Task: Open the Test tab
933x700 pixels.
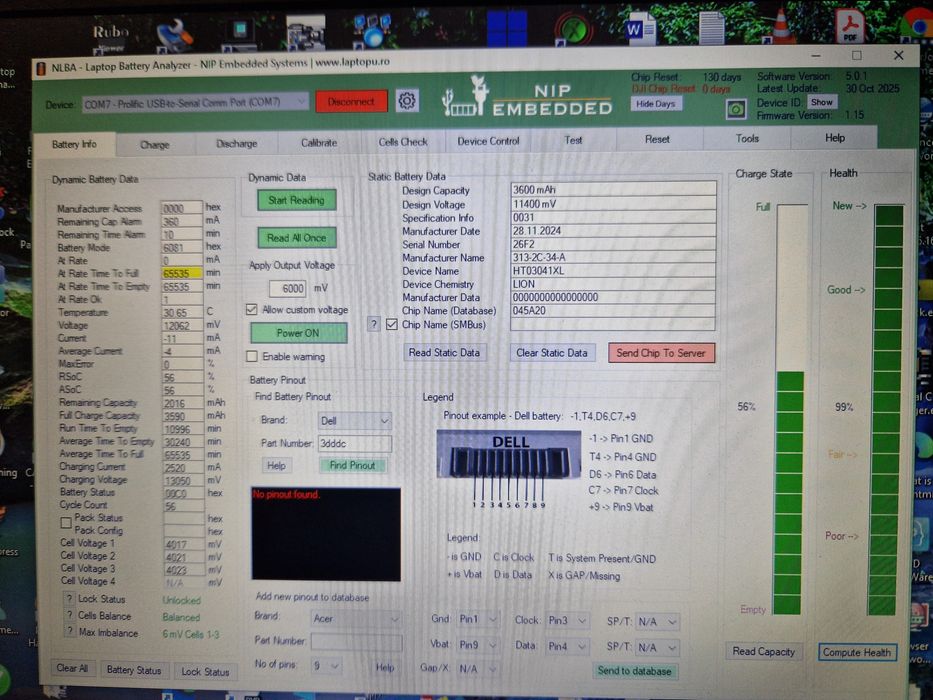Action: tap(573, 140)
